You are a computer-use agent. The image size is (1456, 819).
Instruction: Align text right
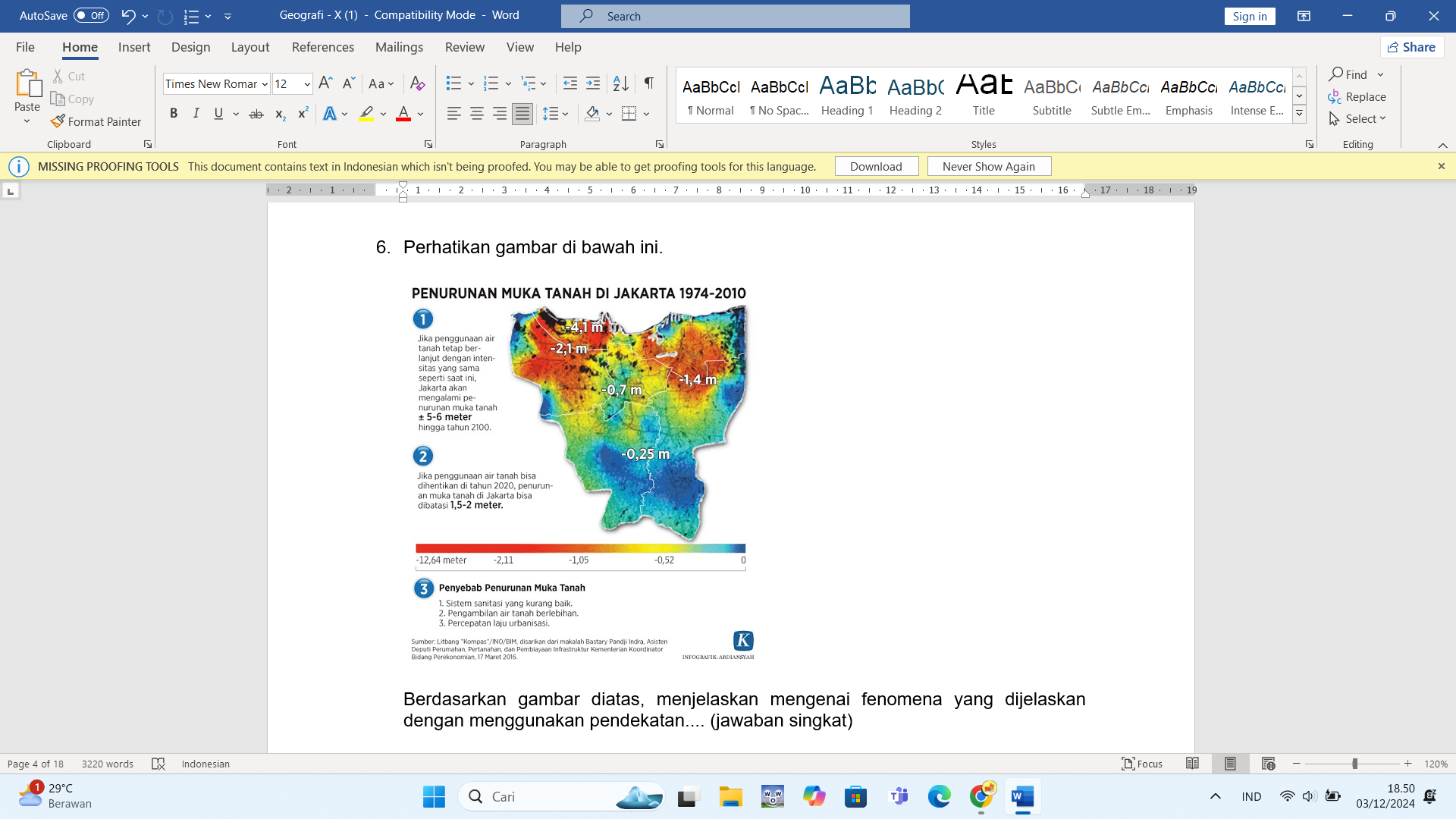click(x=499, y=114)
